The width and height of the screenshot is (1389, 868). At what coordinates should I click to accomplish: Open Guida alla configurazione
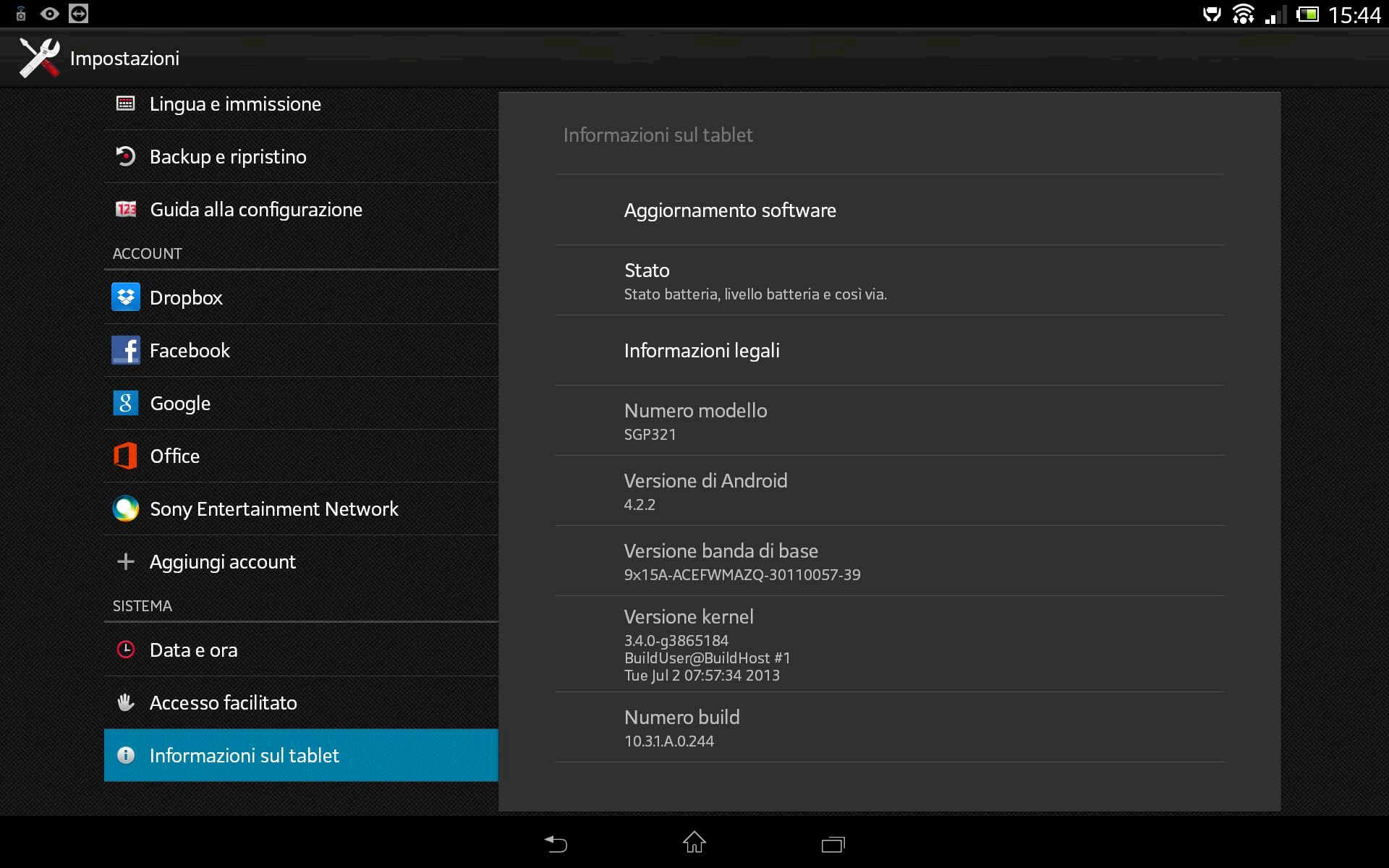[x=255, y=209]
